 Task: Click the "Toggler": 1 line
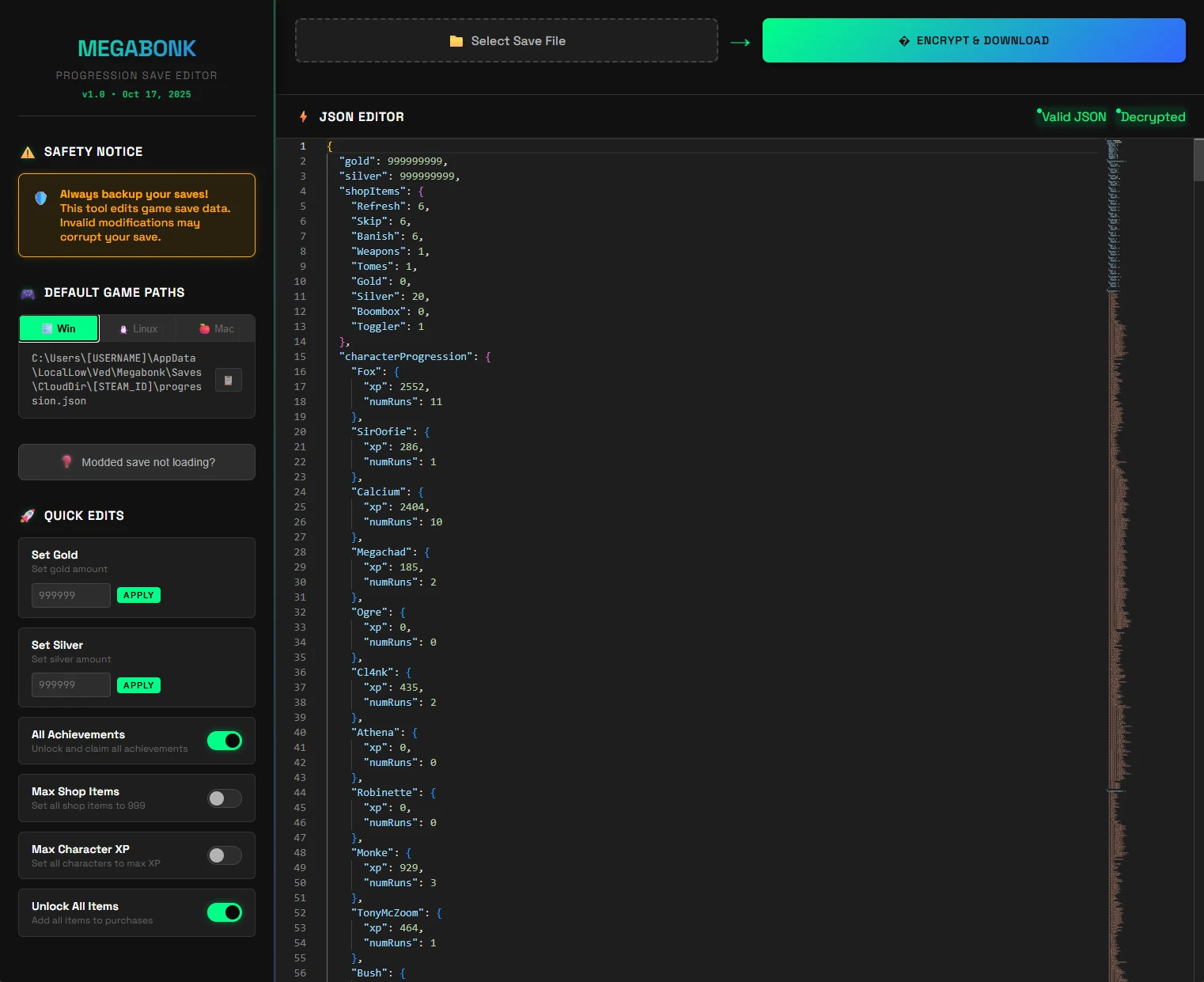pos(388,327)
